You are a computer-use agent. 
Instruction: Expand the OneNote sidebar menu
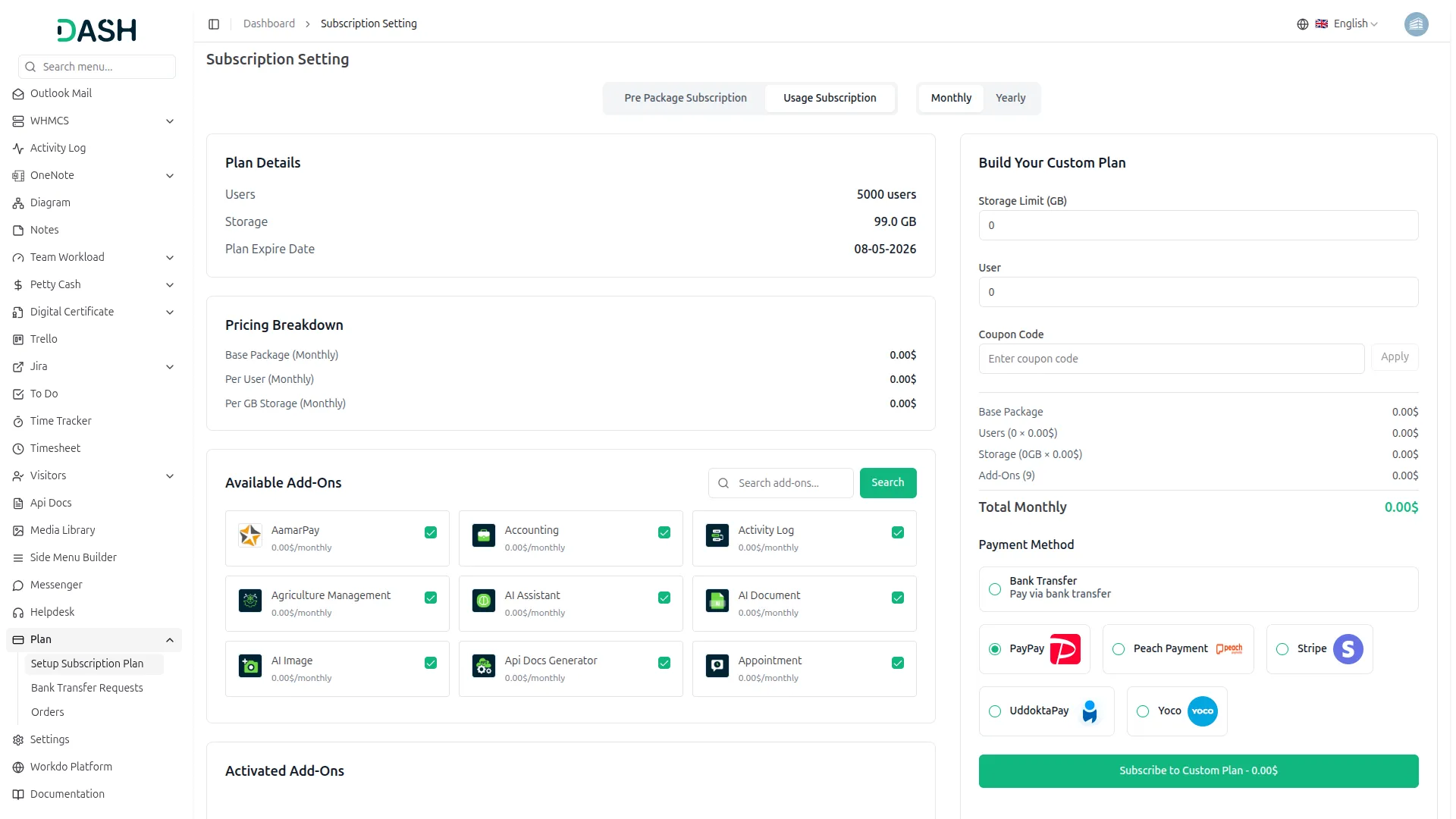(94, 176)
